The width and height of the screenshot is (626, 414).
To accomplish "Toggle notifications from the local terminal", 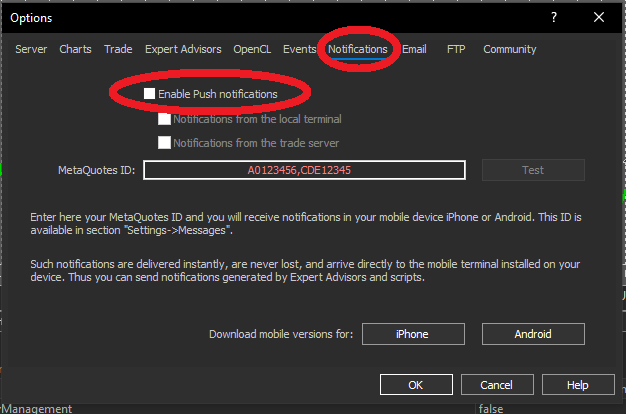I will 164,119.
